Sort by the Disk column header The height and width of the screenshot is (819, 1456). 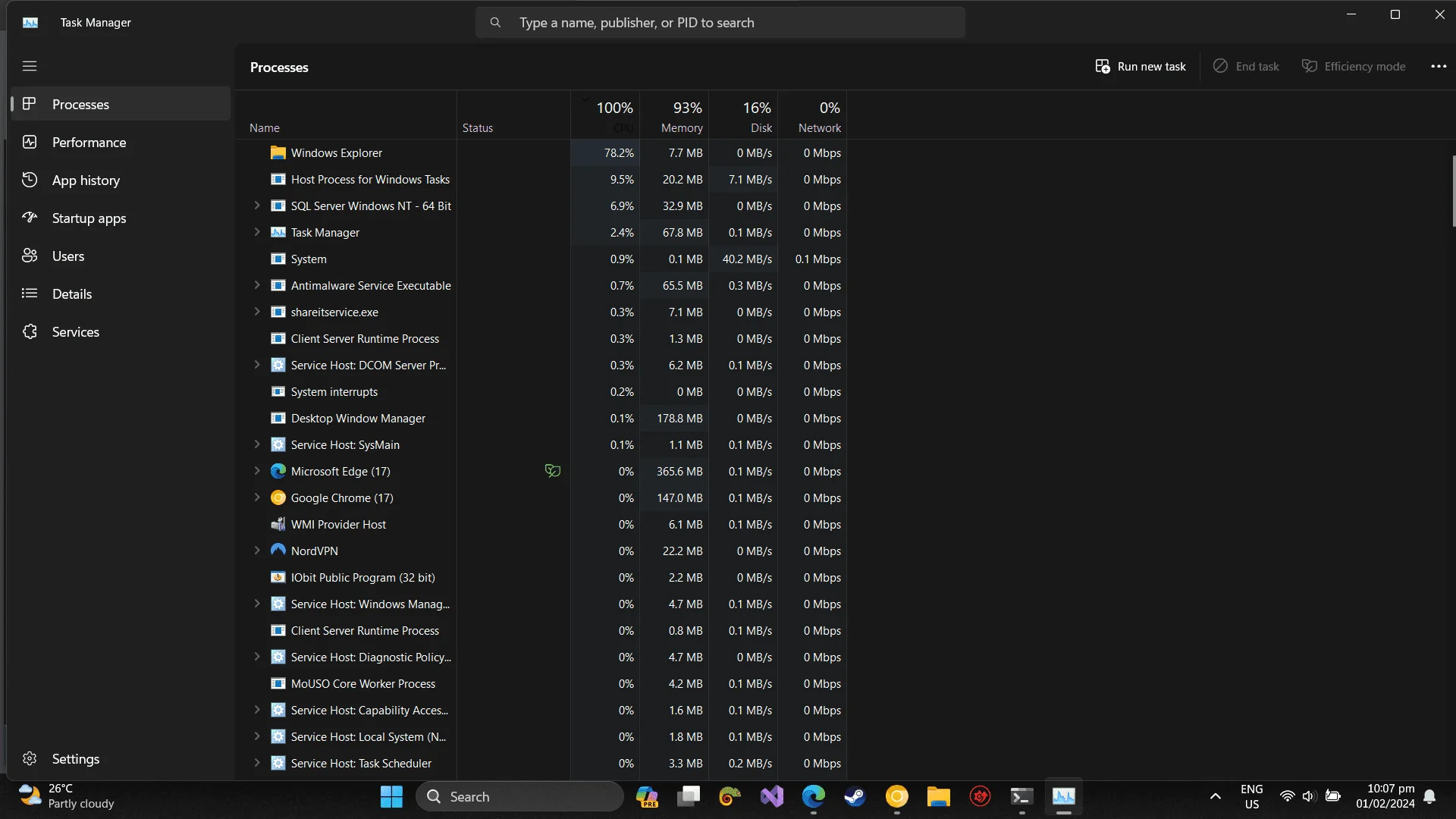pyautogui.click(x=743, y=115)
